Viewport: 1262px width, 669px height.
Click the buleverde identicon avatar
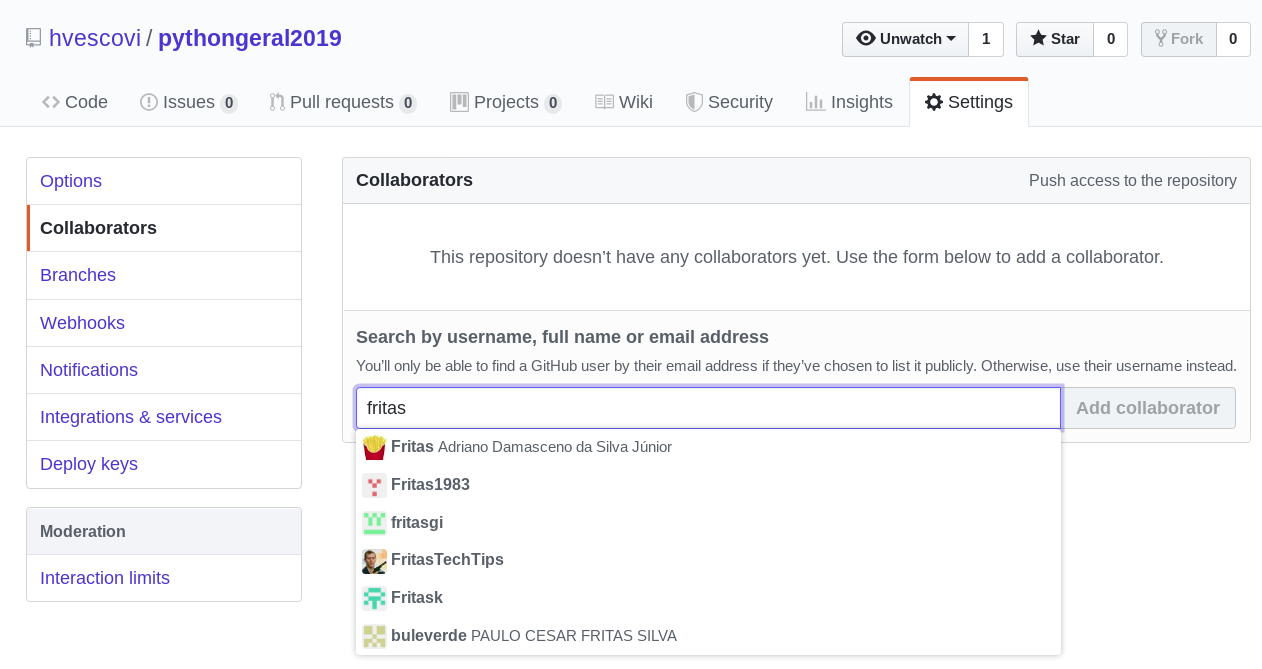tap(374, 636)
